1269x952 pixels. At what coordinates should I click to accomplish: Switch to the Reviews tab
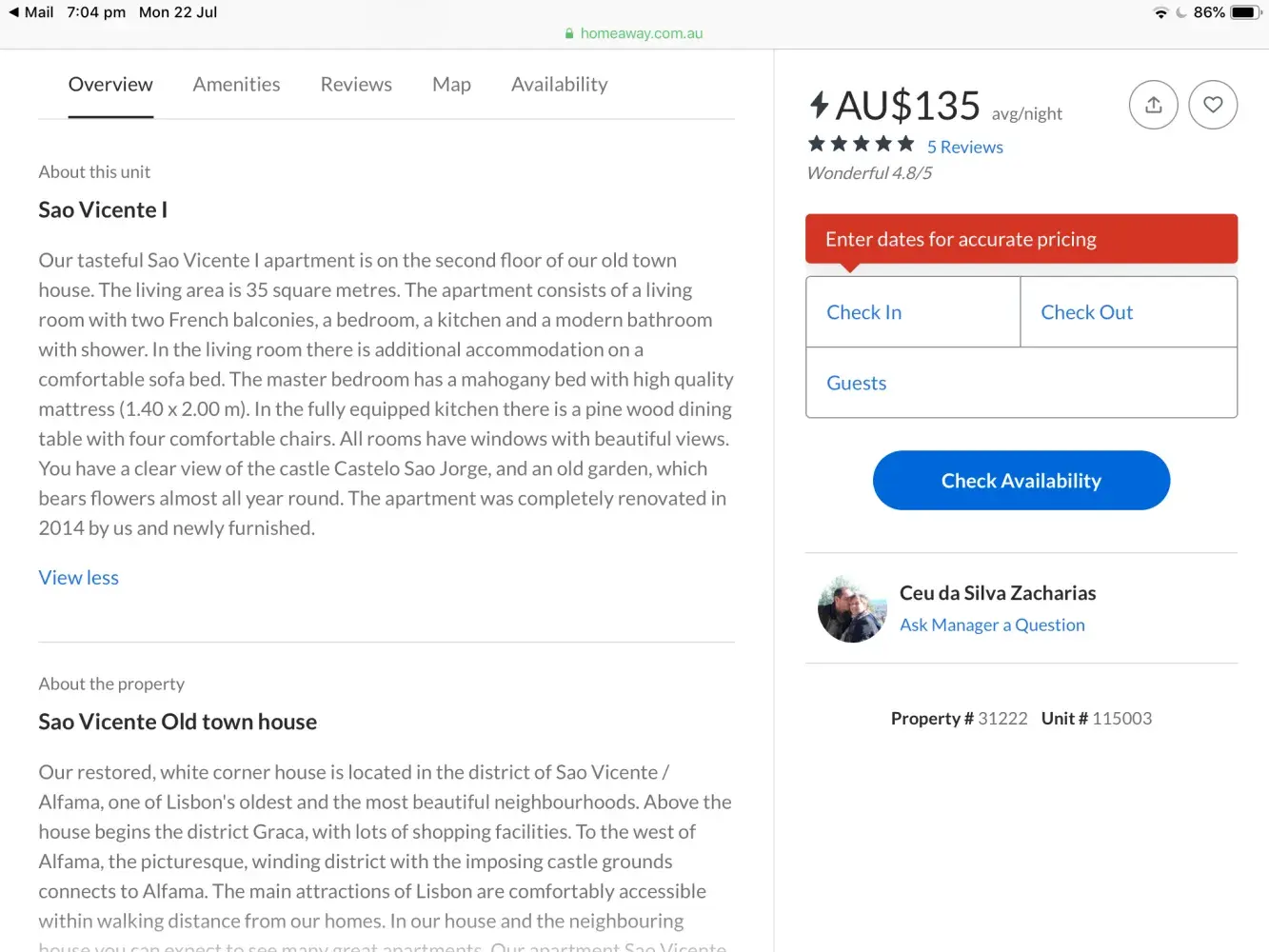tap(356, 85)
